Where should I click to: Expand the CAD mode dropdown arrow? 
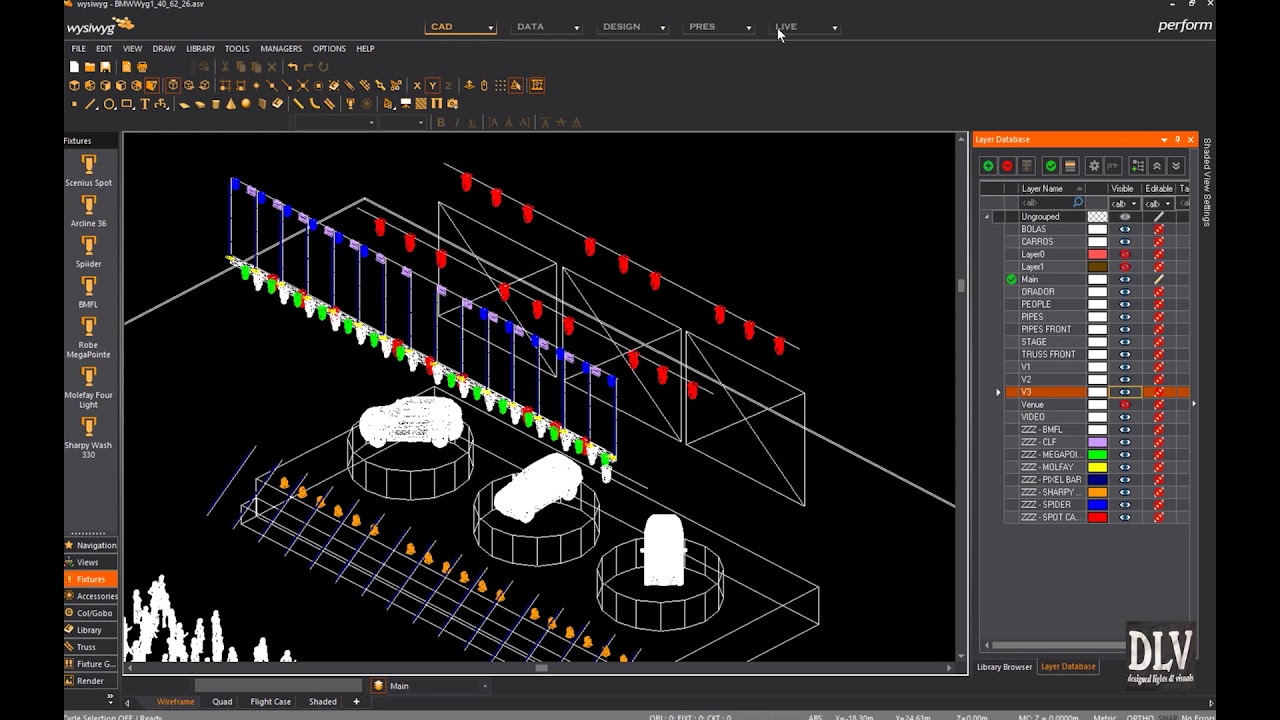[490, 28]
